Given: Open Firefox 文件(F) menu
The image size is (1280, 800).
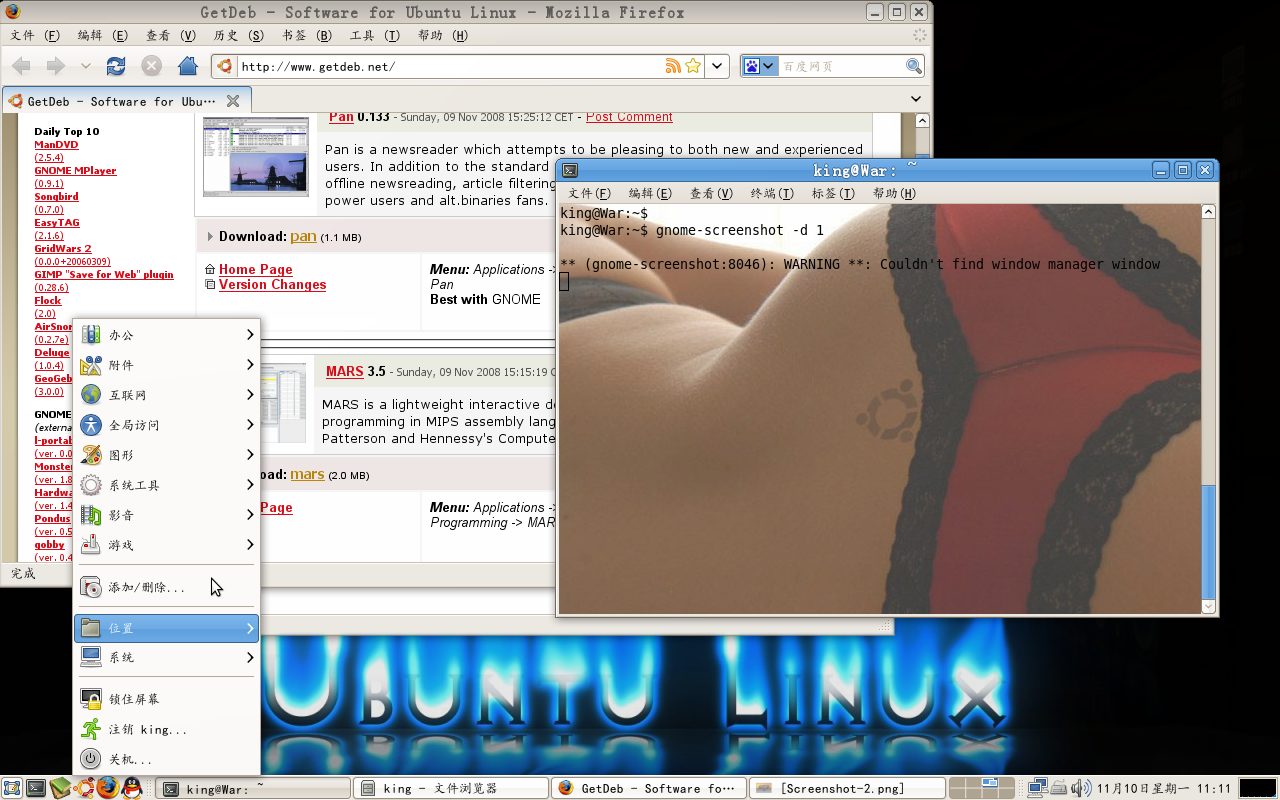Looking at the screenshot, I should pyautogui.click(x=35, y=35).
